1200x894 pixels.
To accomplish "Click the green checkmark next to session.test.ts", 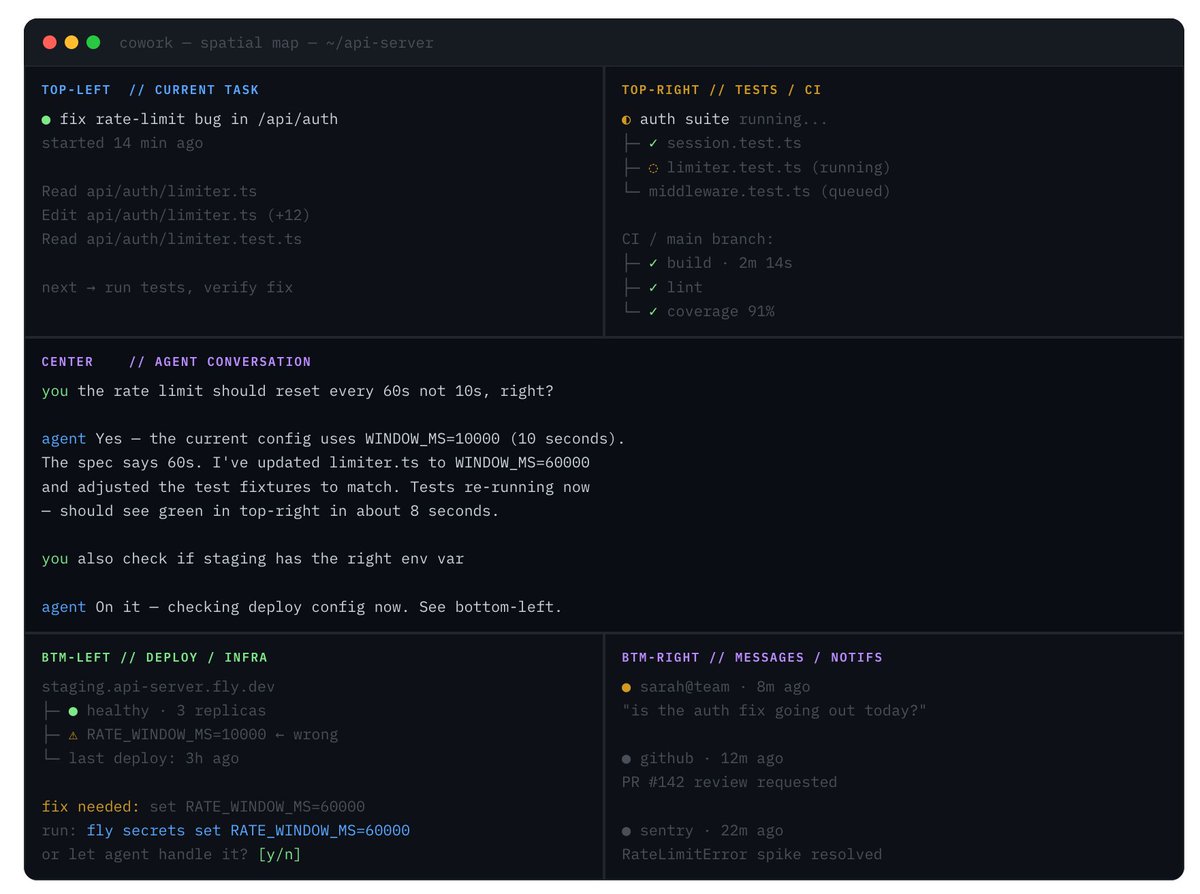I will pos(653,144).
